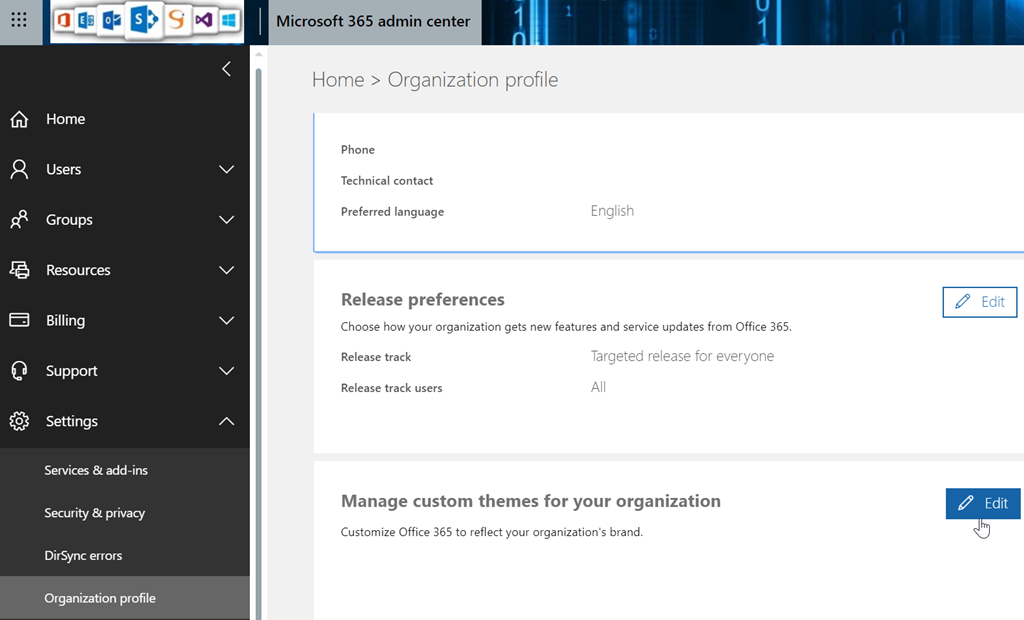Collapse the navigation pane with the arrow
1024x620 pixels.
pyautogui.click(x=226, y=68)
